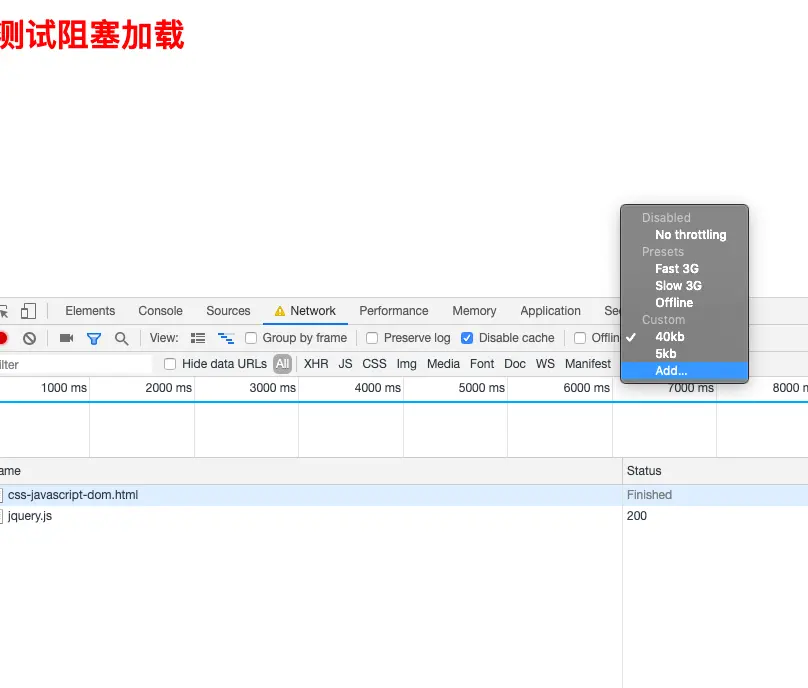808x688 pixels.
Task: Select the large request rows view icon
Action: tap(197, 338)
